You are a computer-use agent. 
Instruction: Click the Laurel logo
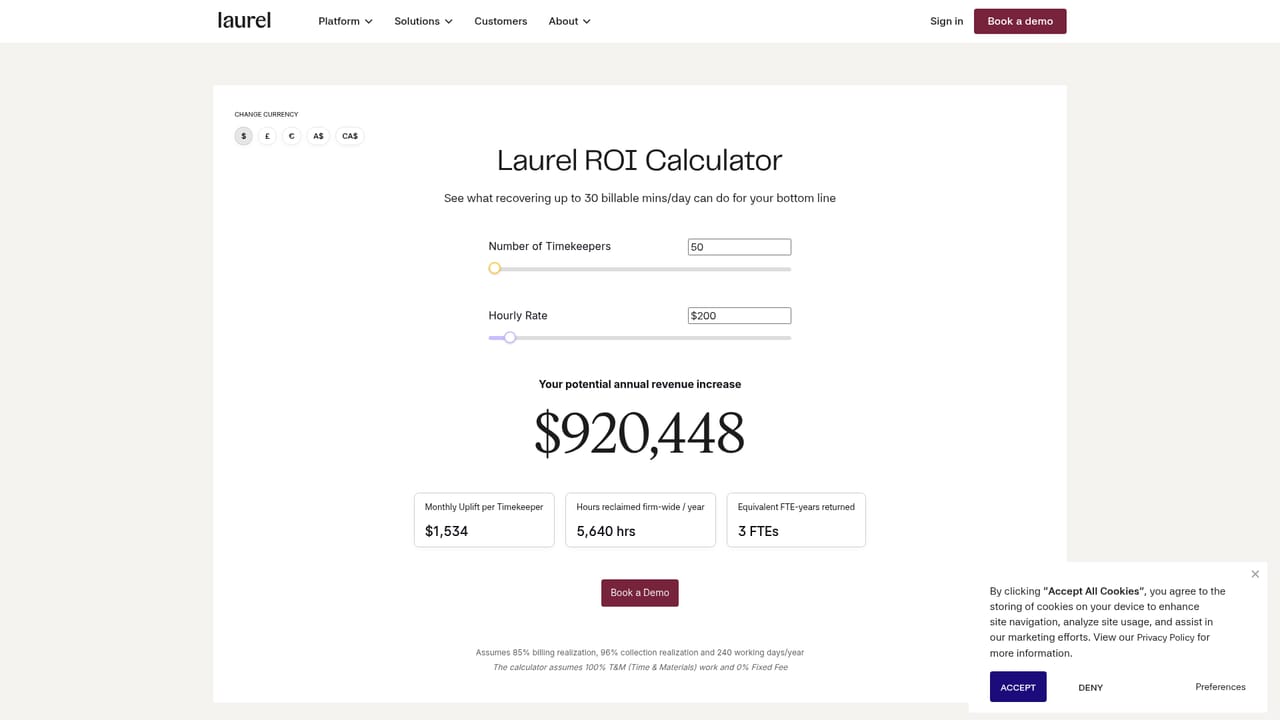[244, 20]
